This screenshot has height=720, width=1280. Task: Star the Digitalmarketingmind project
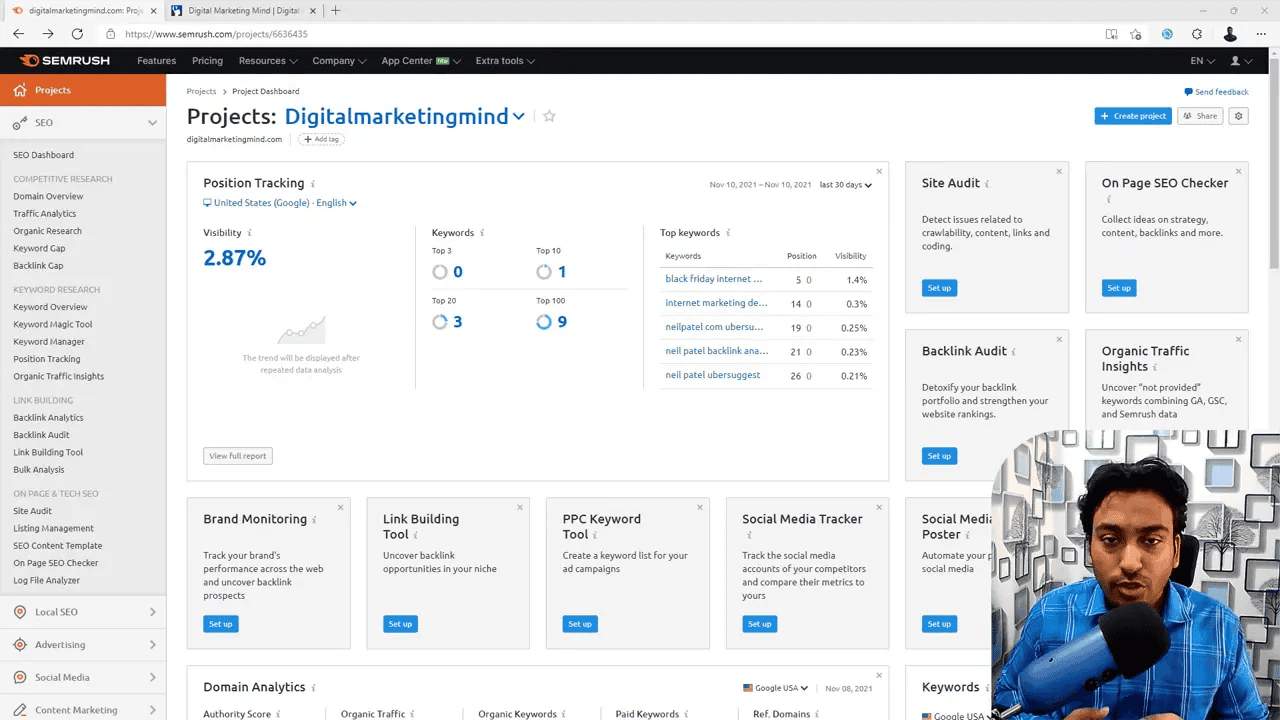pos(548,116)
